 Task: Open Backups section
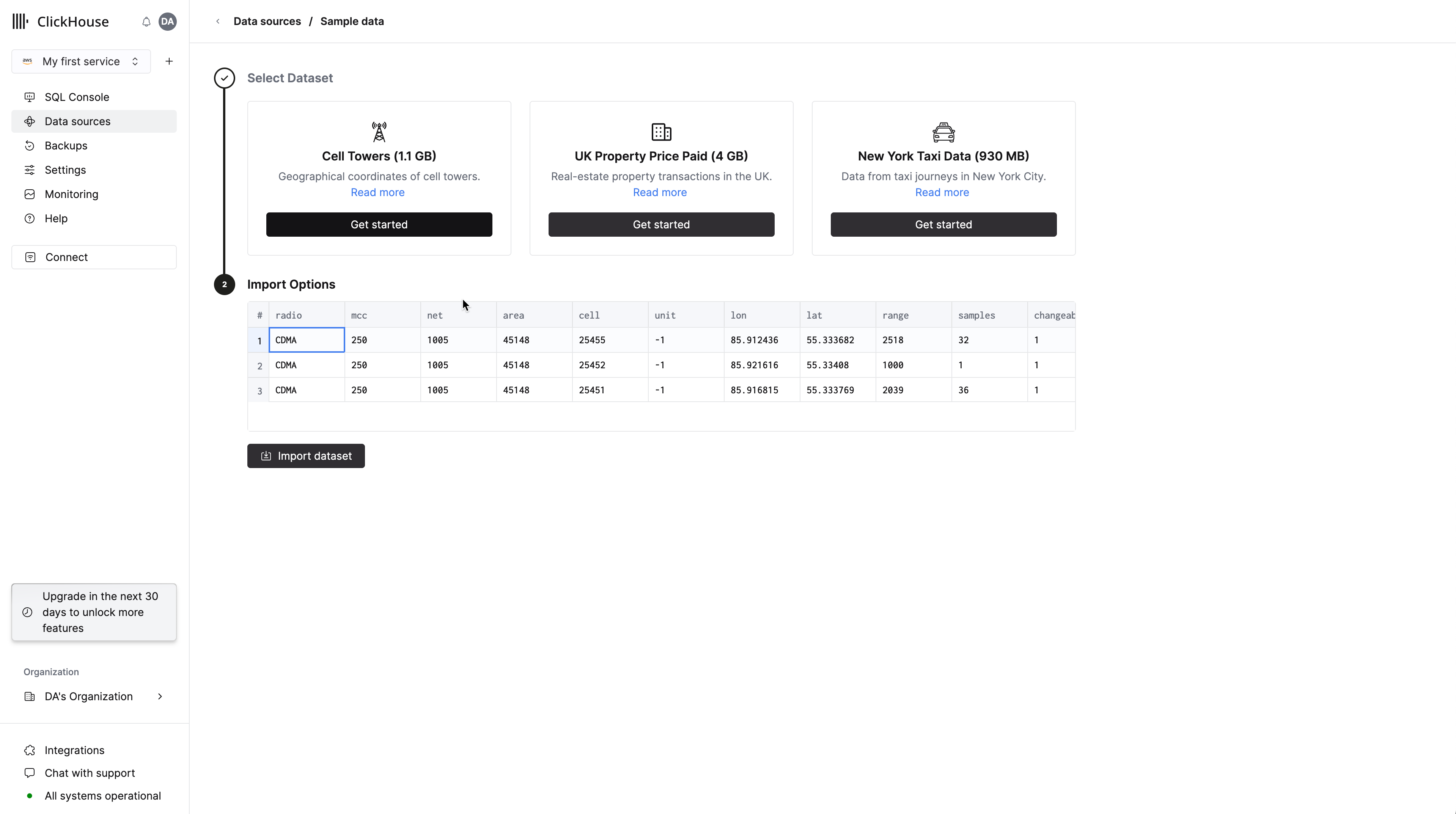(66, 145)
